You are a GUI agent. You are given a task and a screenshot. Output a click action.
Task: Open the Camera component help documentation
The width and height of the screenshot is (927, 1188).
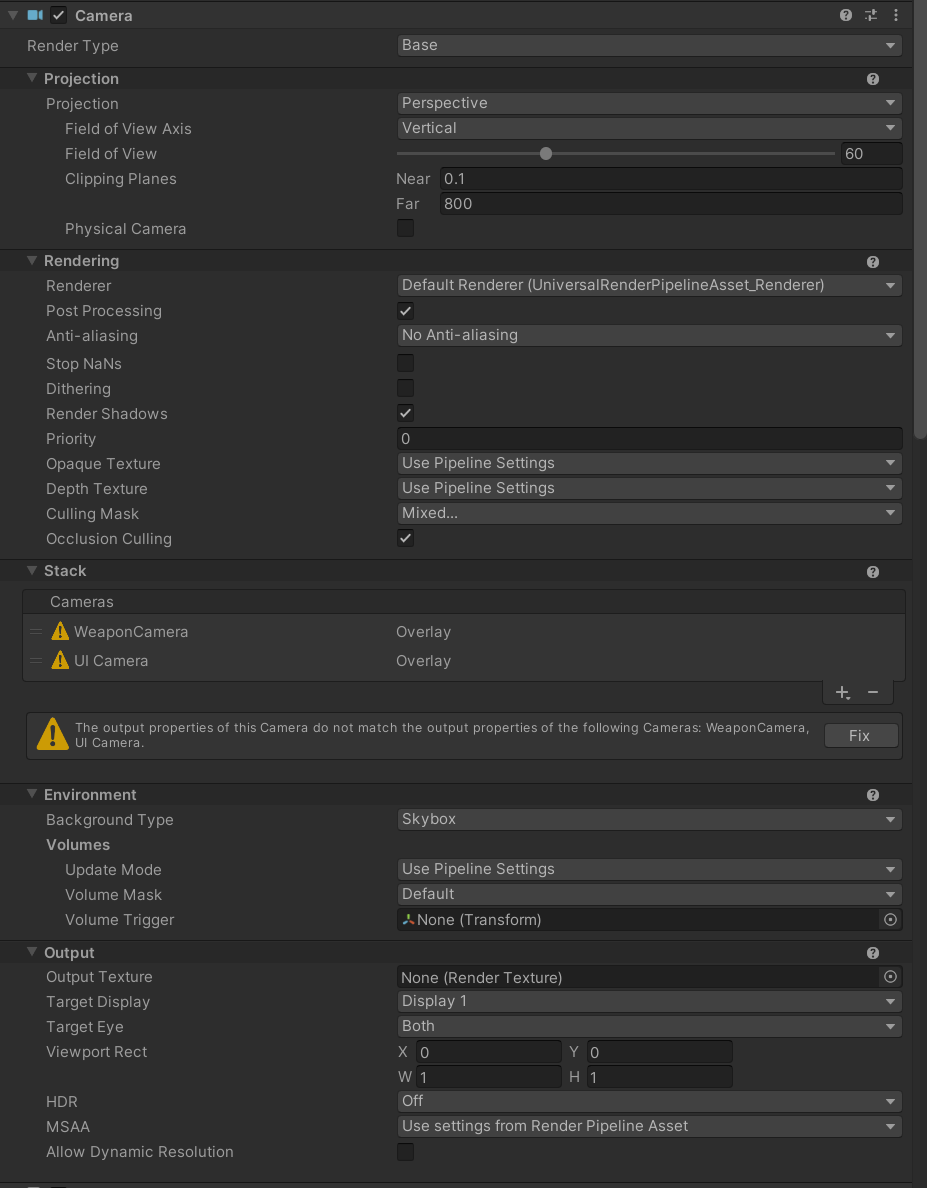[845, 15]
